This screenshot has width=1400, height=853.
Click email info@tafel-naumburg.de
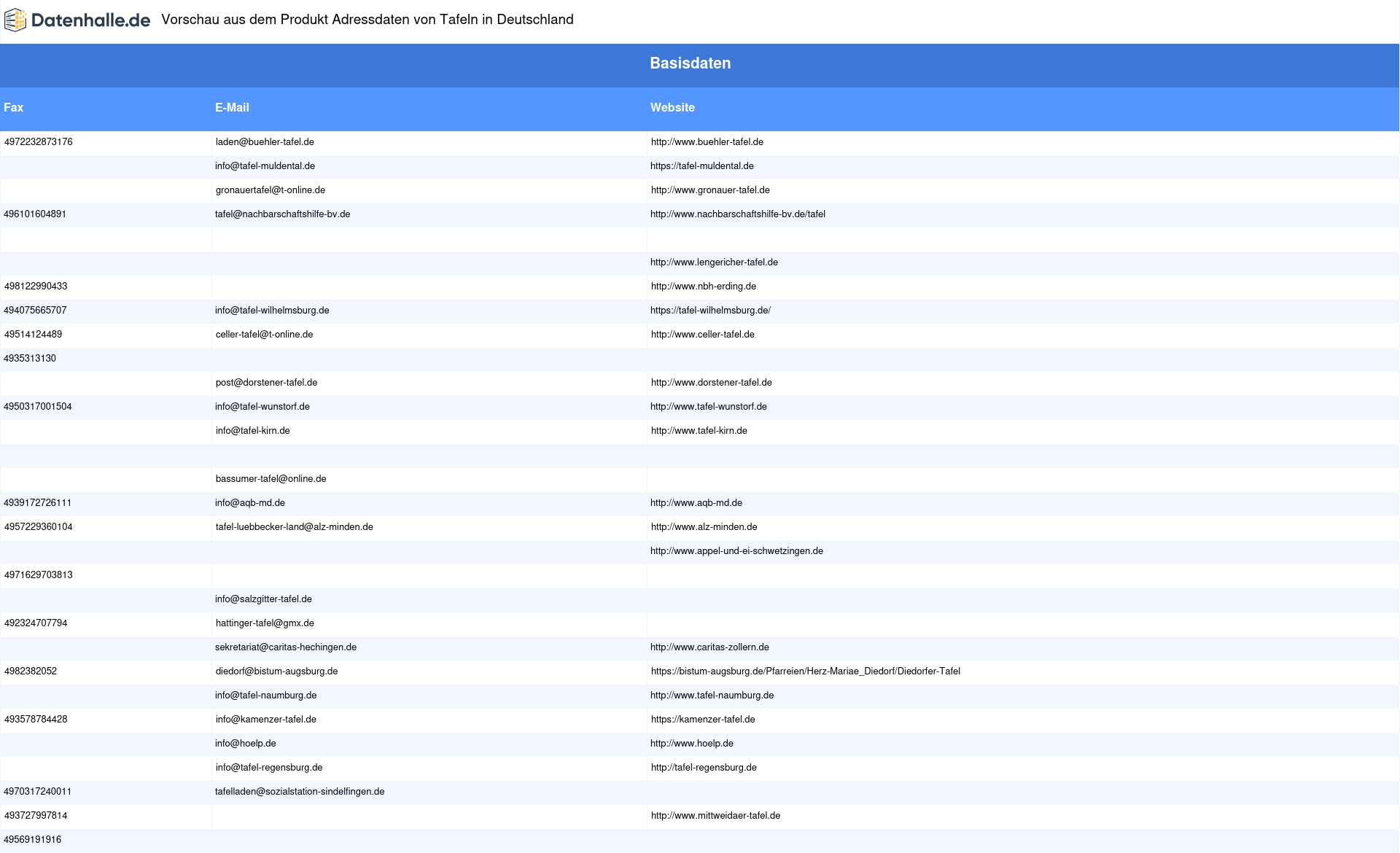(x=265, y=696)
